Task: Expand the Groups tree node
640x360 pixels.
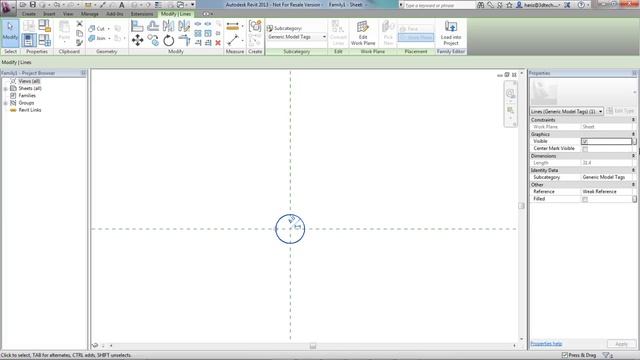Action: tap(5, 103)
